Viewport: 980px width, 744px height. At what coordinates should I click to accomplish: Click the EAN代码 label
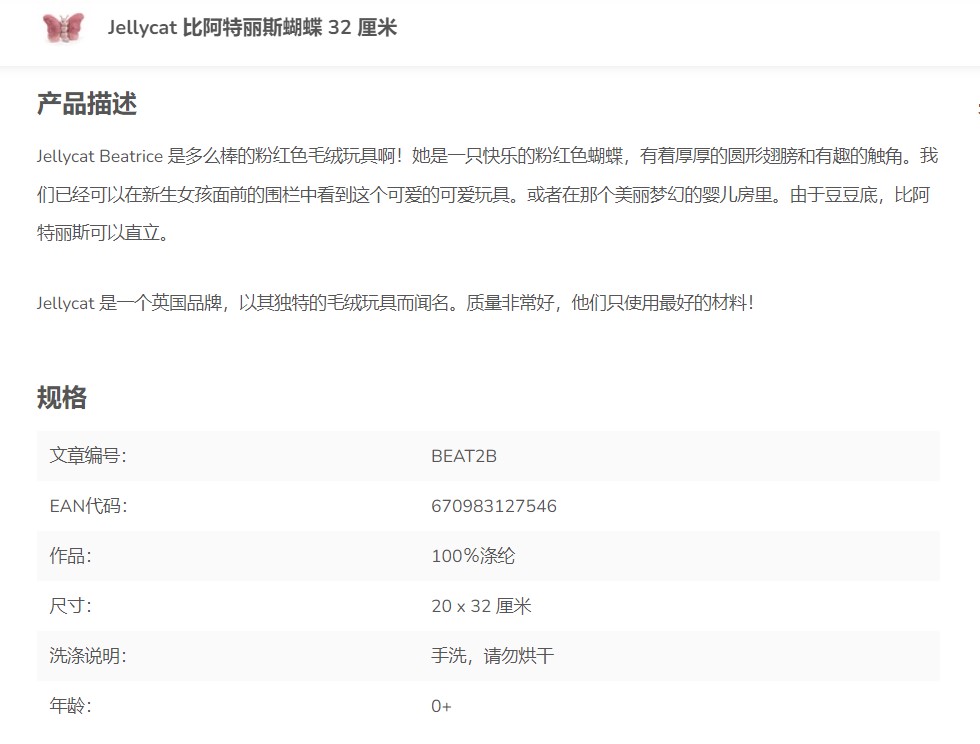[x=89, y=506]
